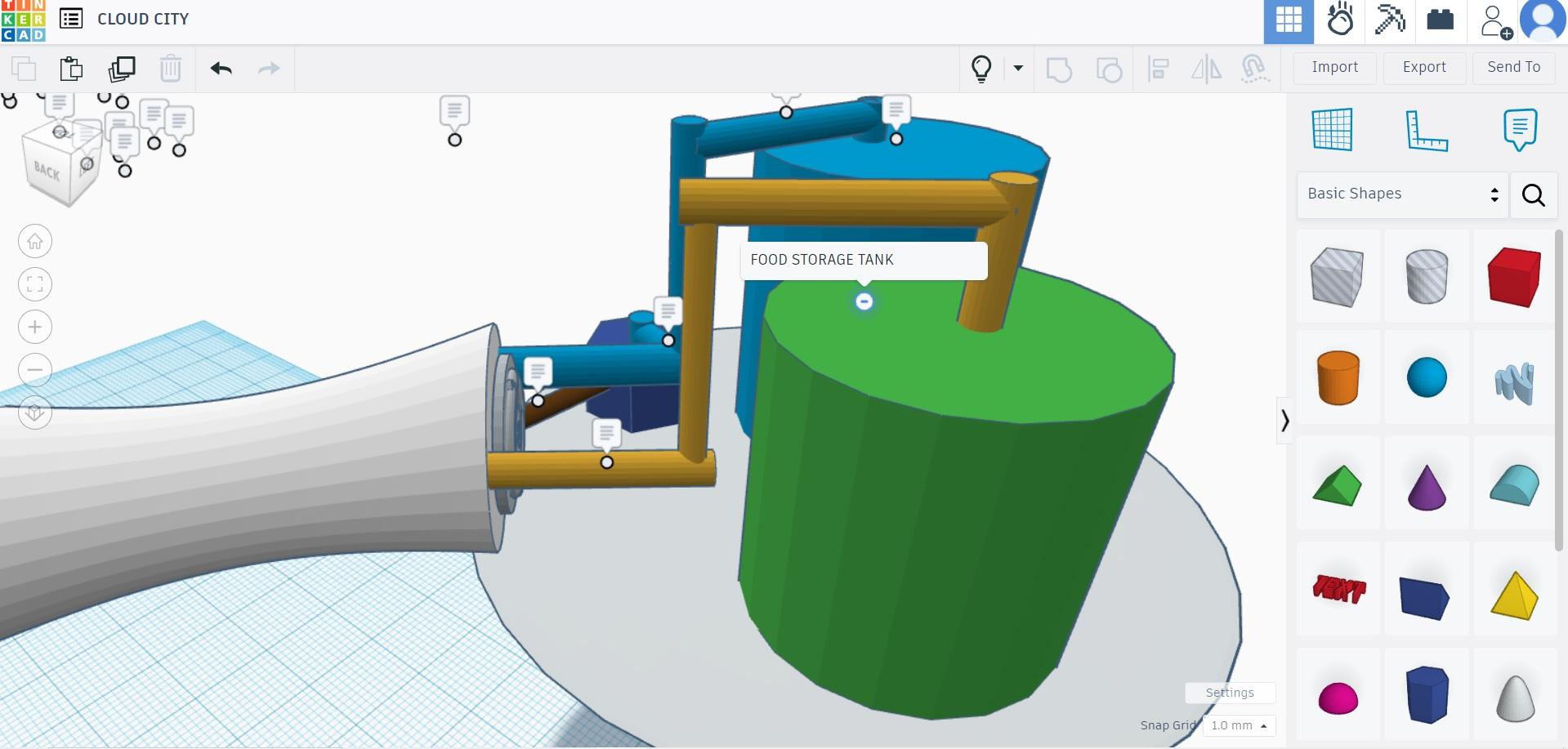Click the CLOUD CITY design name
This screenshot has width=1568, height=749.
143,19
